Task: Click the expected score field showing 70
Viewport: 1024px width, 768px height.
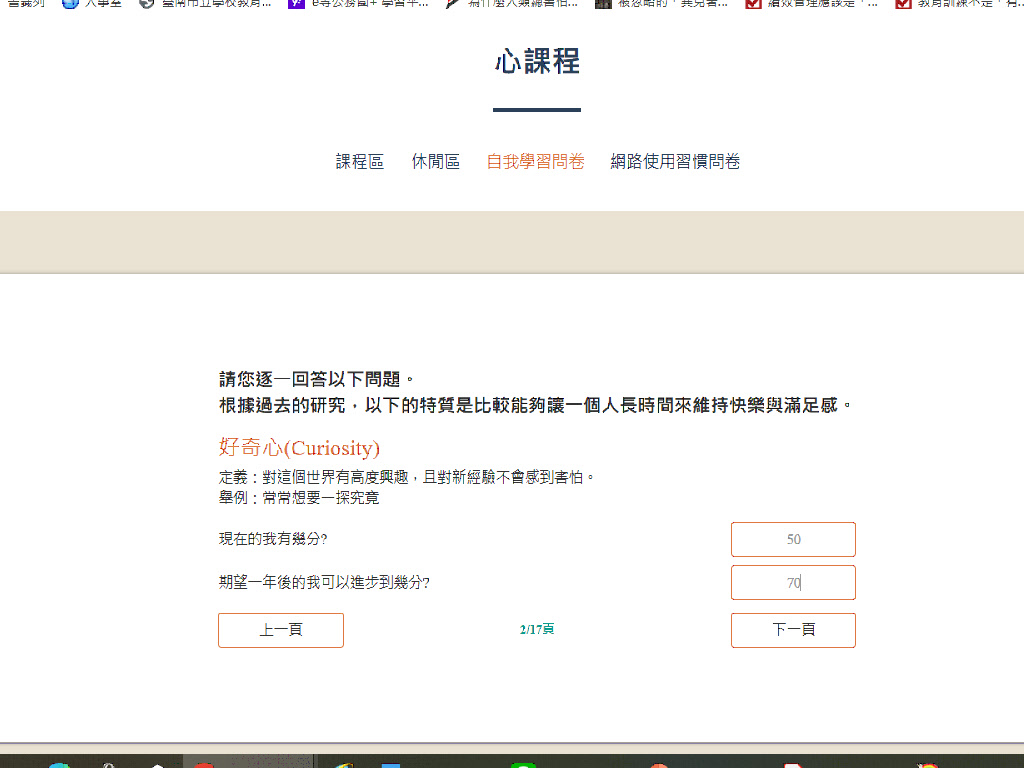Action: [793, 582]
